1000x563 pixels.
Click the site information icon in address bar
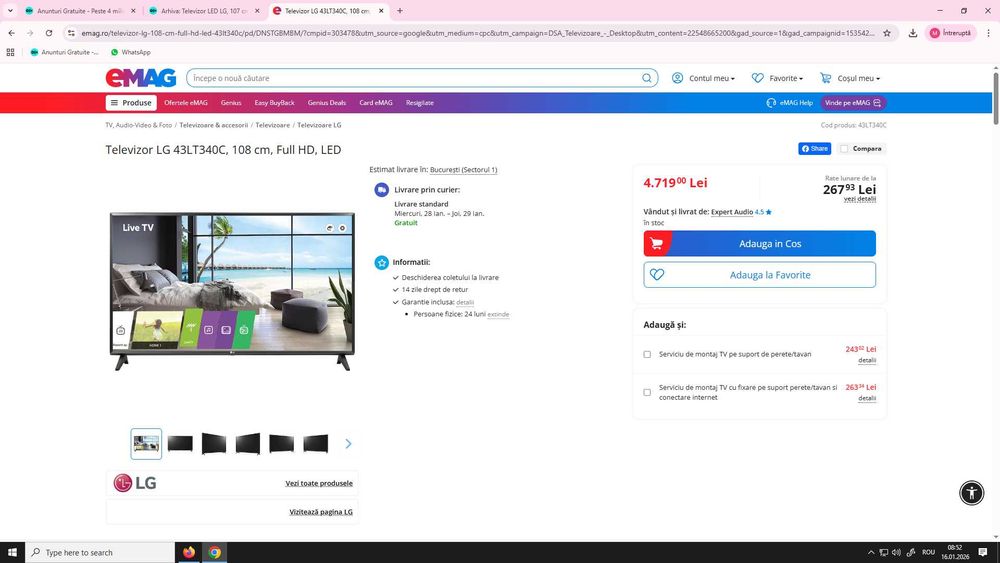click(x=71, y=33)
